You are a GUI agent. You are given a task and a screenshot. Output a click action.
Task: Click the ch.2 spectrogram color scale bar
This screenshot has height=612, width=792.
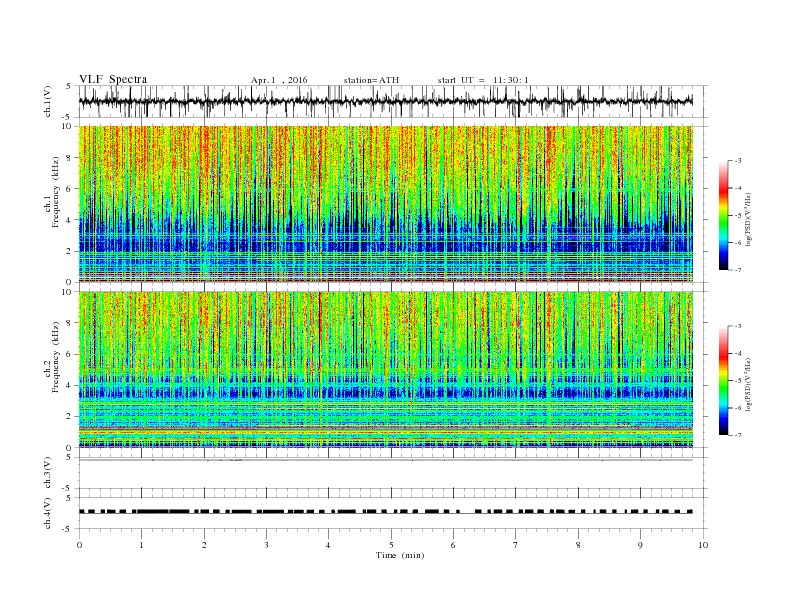723,381
